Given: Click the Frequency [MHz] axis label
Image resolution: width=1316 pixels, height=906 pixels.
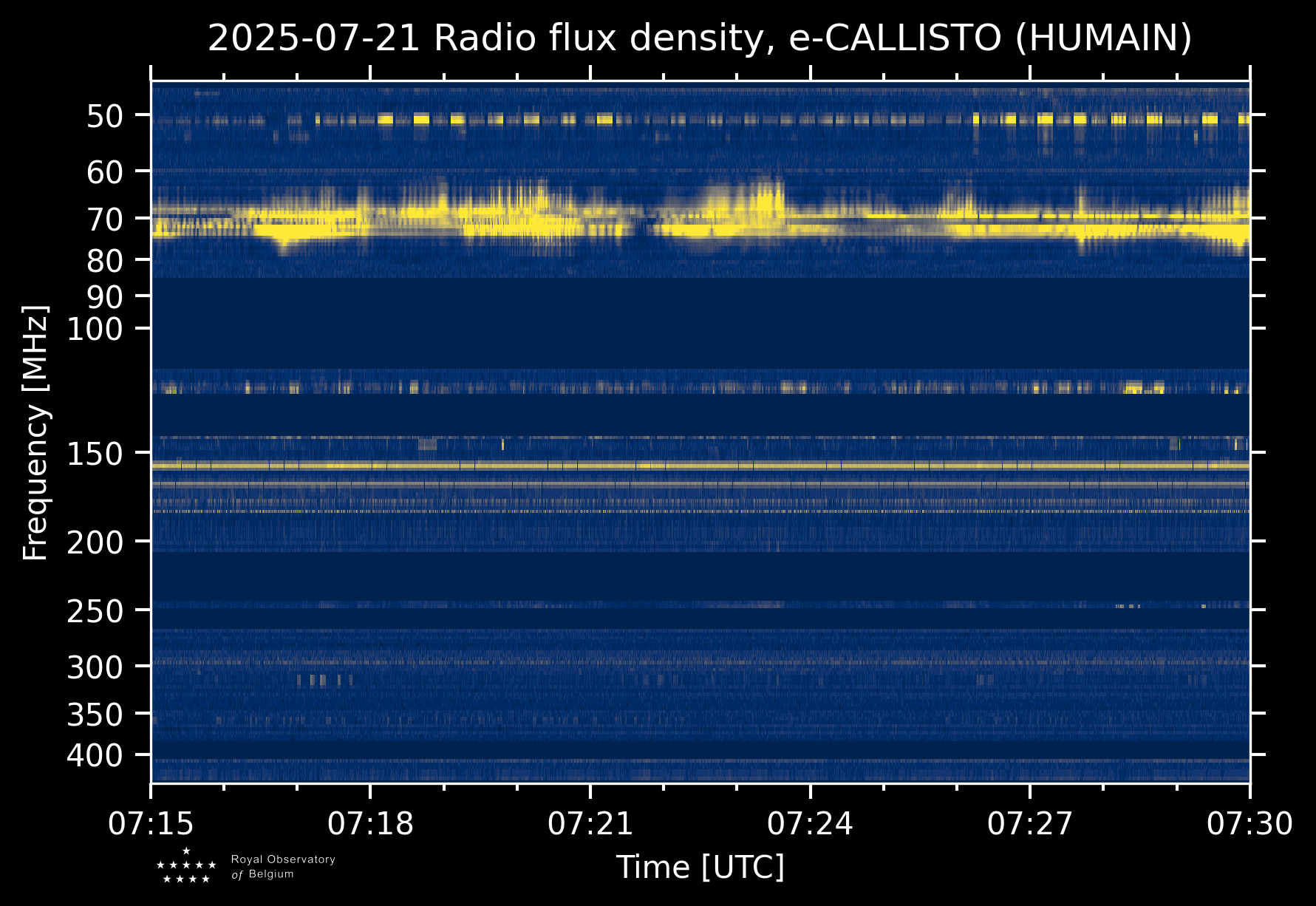Looking at the screenshot, I should [35, 432].
